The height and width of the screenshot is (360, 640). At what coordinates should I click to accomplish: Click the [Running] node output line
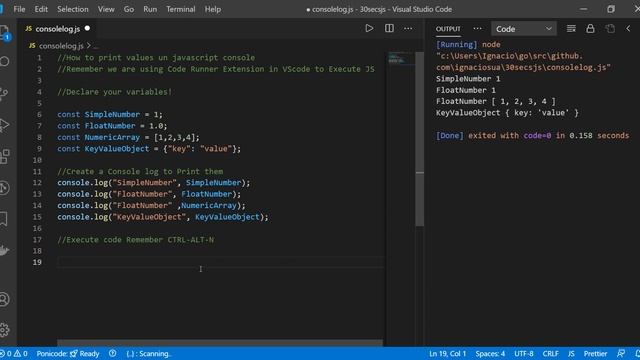(468, 44)
